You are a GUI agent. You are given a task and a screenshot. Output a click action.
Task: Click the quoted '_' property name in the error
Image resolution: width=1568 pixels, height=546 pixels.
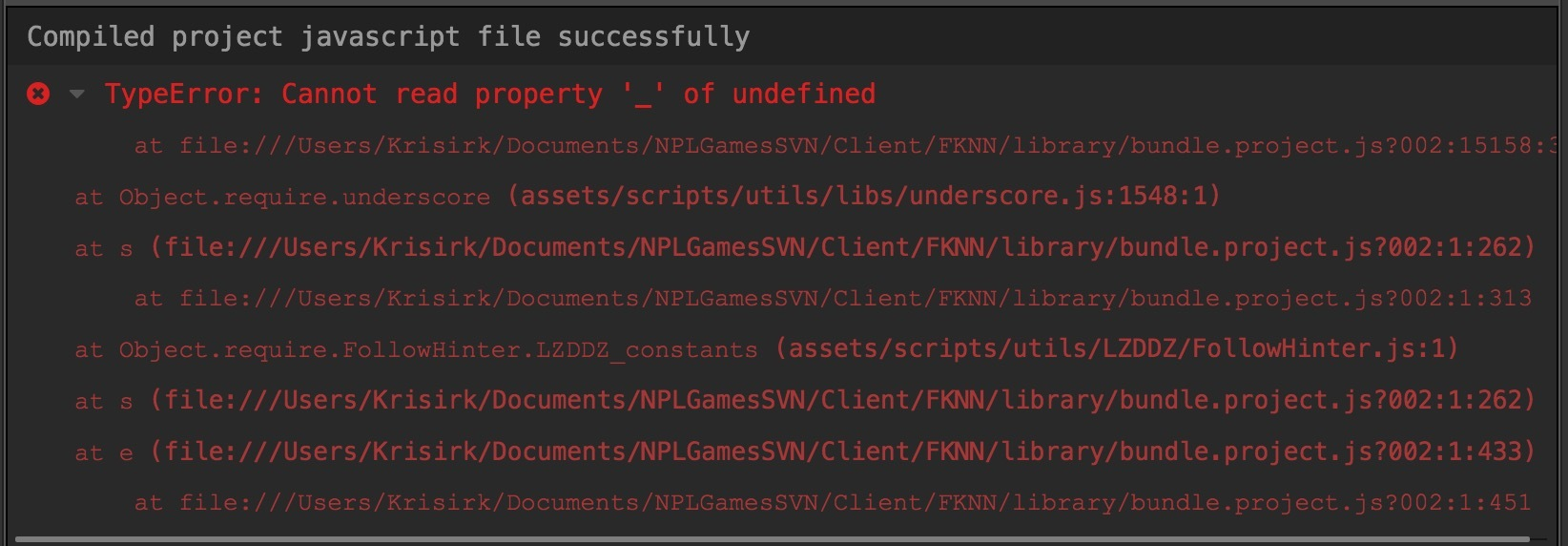pos(643,94)
